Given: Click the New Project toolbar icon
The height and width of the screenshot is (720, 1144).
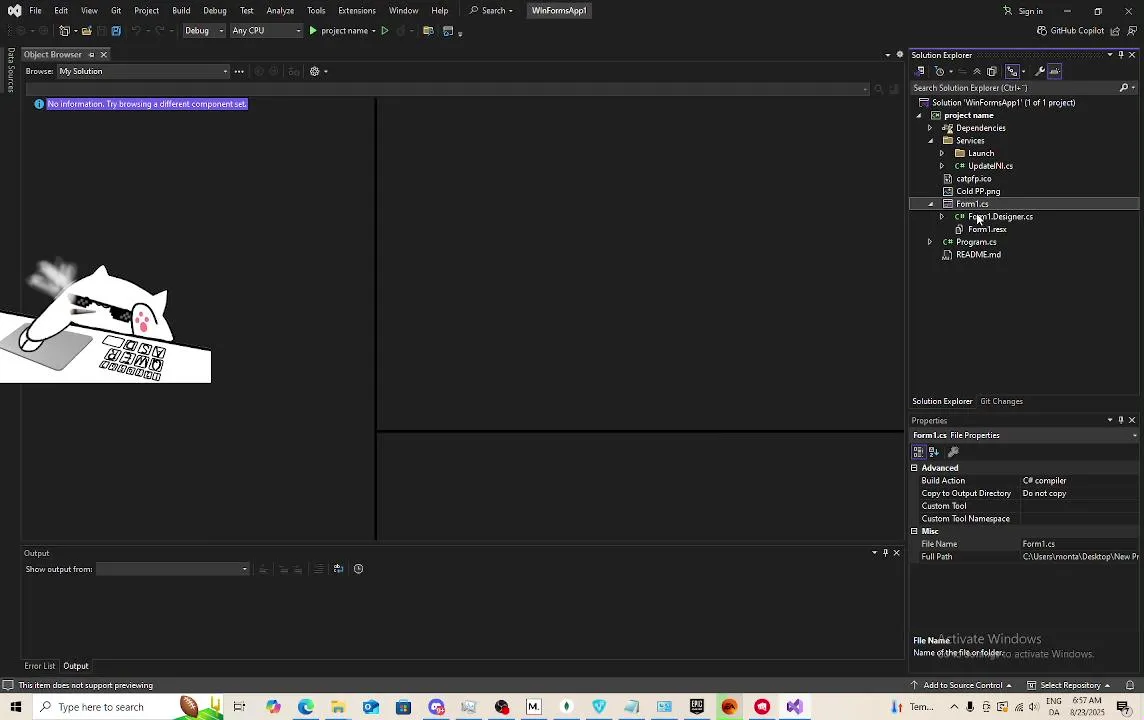Looking at the screenshot, I should point(64,31).
